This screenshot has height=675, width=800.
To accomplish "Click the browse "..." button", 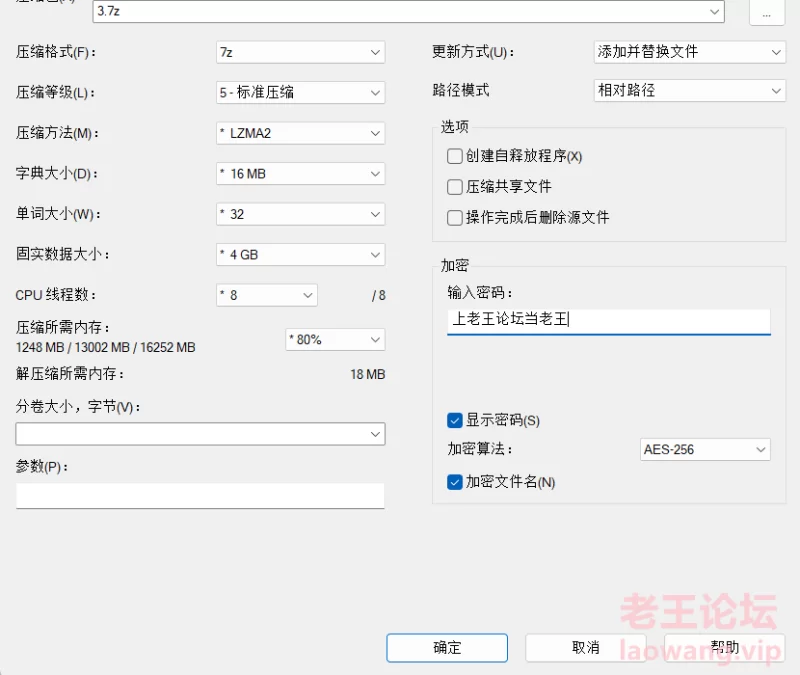I will click(x=766, y=12).
